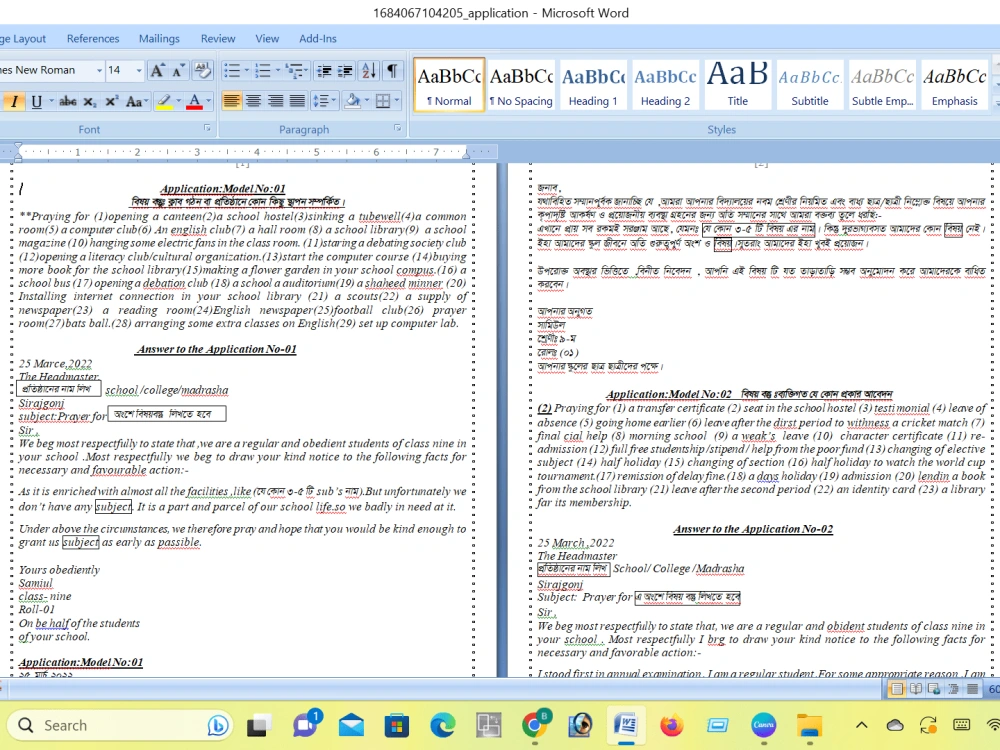Click the Grow Font icon
1000x750 pixels.
(x=157, y=70)
